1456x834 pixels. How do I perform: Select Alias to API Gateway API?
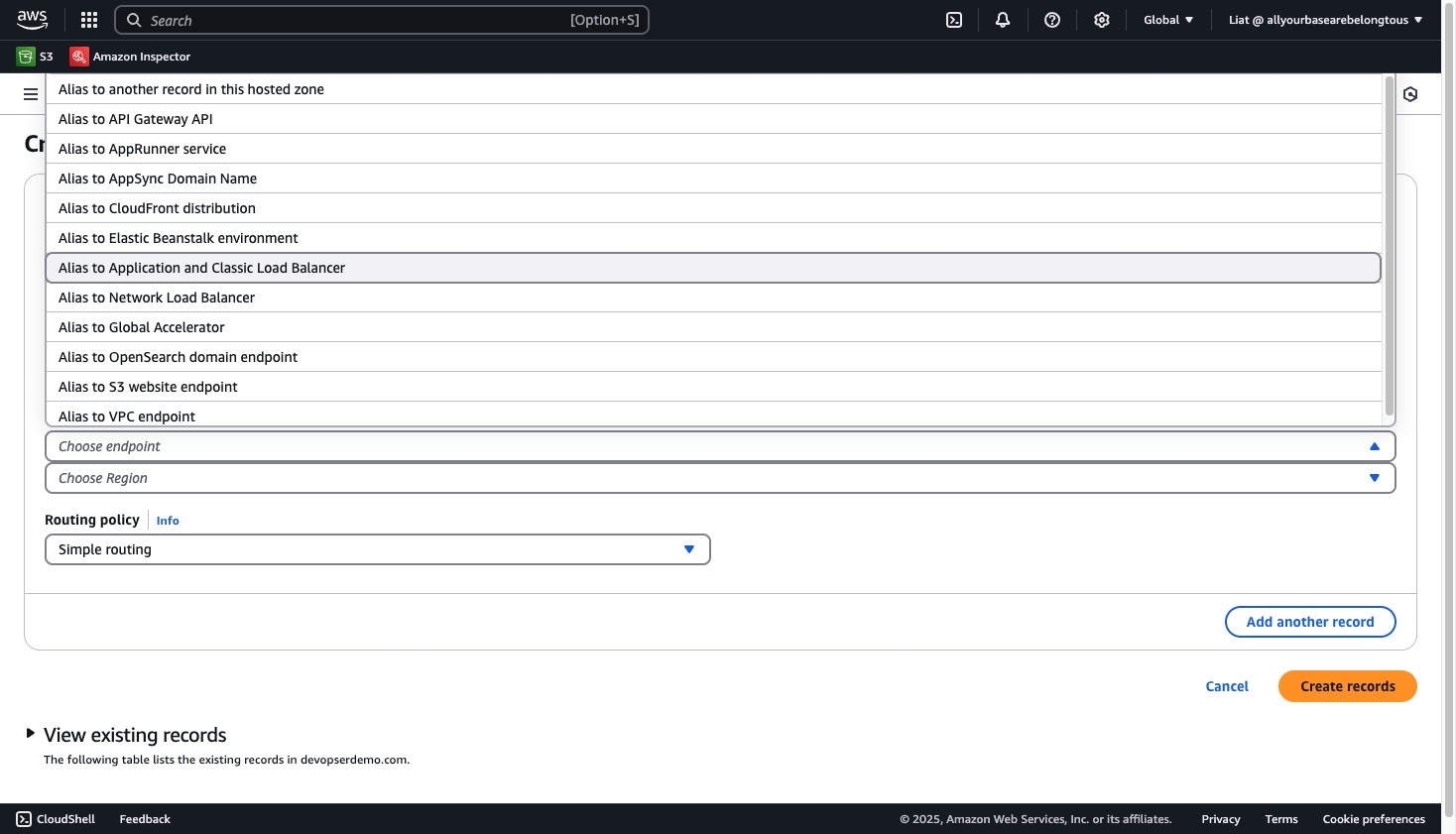[713, 119]
